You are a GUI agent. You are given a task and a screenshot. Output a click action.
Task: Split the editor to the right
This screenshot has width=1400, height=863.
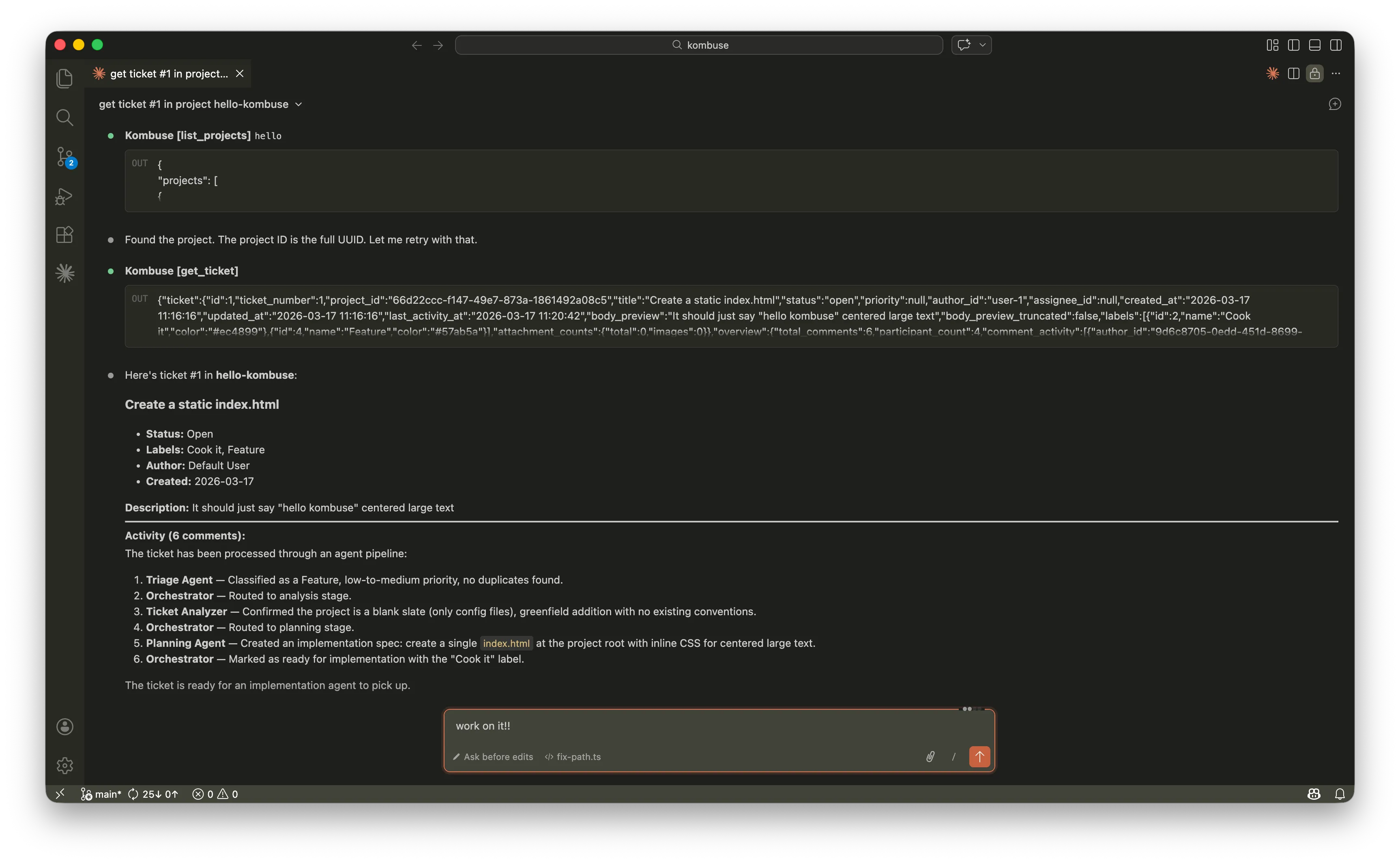click(x=1293, y=73)
